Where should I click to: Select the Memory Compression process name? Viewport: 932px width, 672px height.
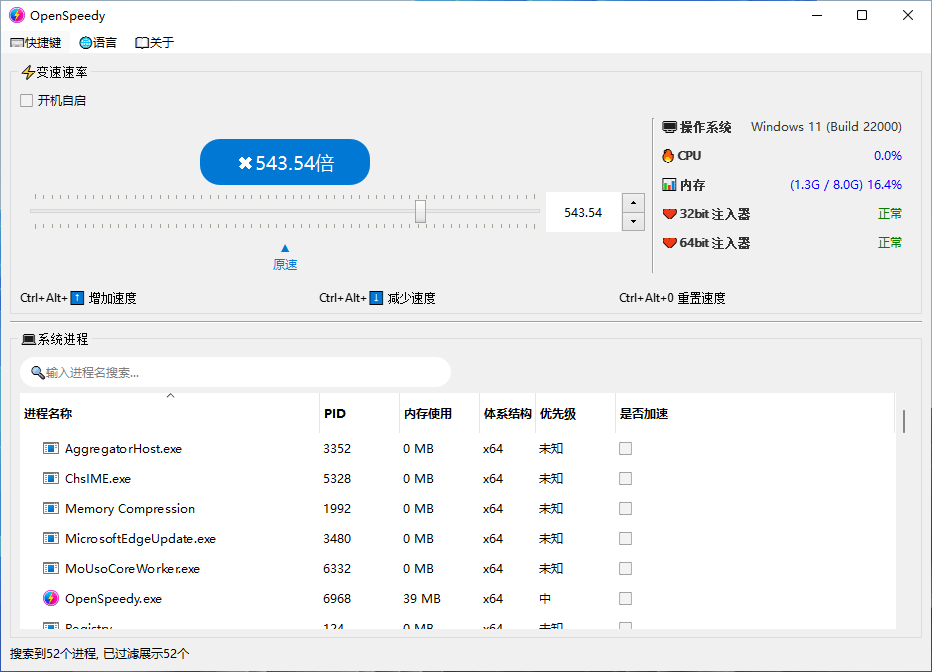130,509
